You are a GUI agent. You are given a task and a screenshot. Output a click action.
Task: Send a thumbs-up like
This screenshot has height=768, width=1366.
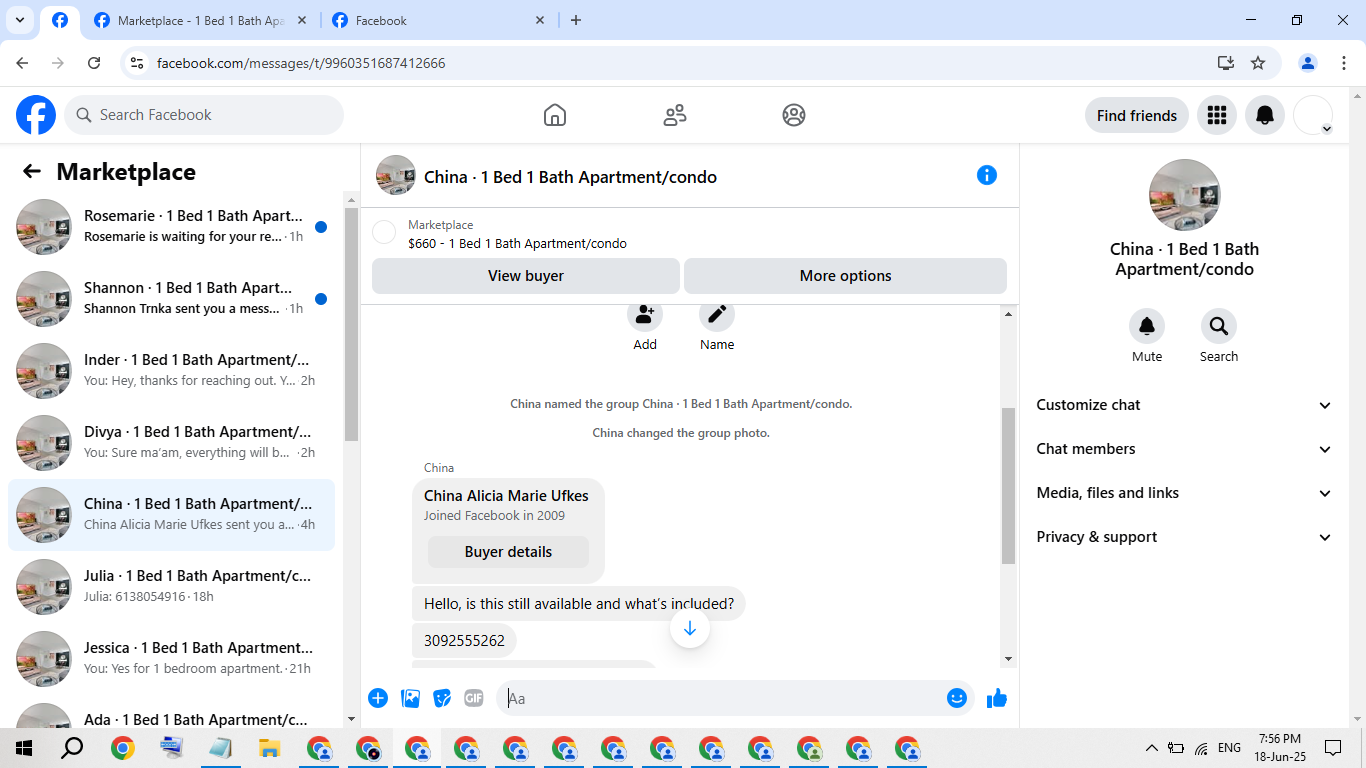[x=997, y=698]
